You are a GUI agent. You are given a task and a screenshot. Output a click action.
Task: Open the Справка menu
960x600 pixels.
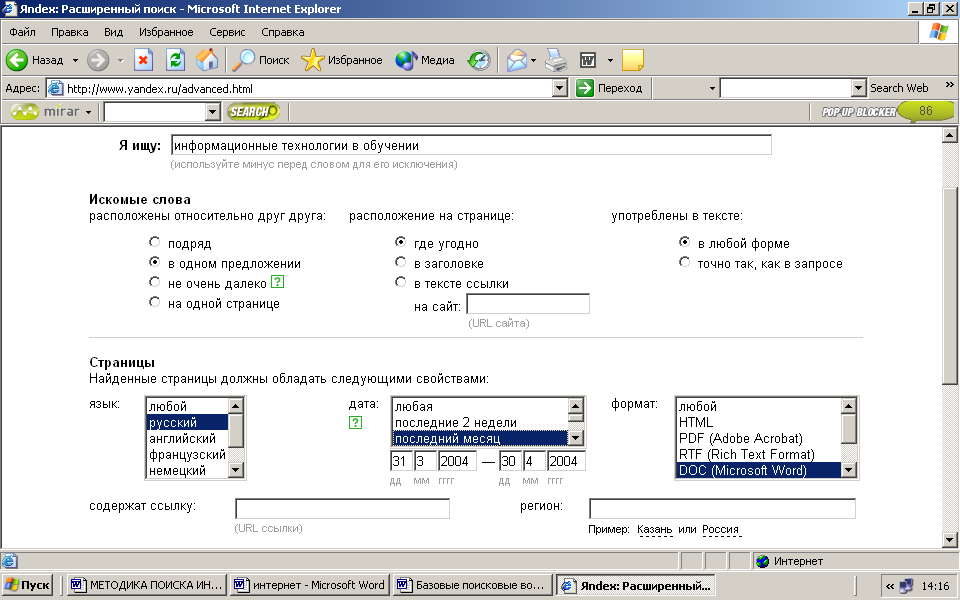[x=283, y=32]
